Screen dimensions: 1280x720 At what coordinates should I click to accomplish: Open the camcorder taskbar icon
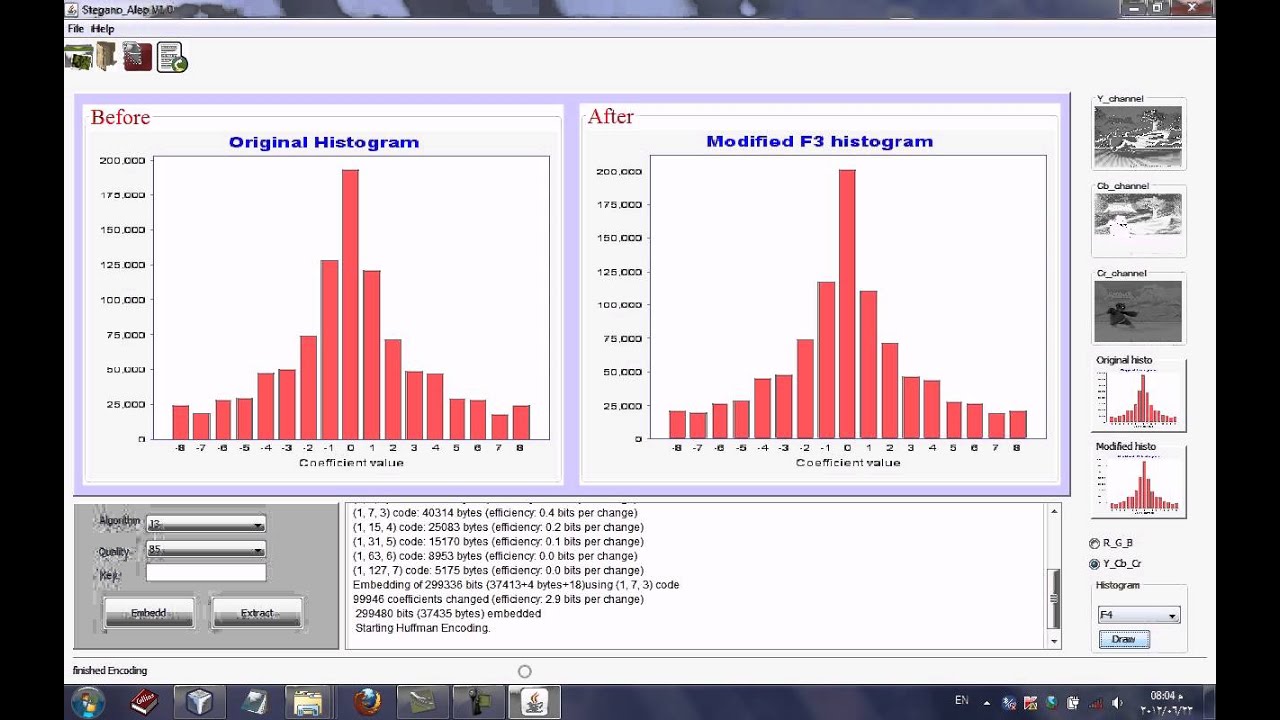(477, 702)
